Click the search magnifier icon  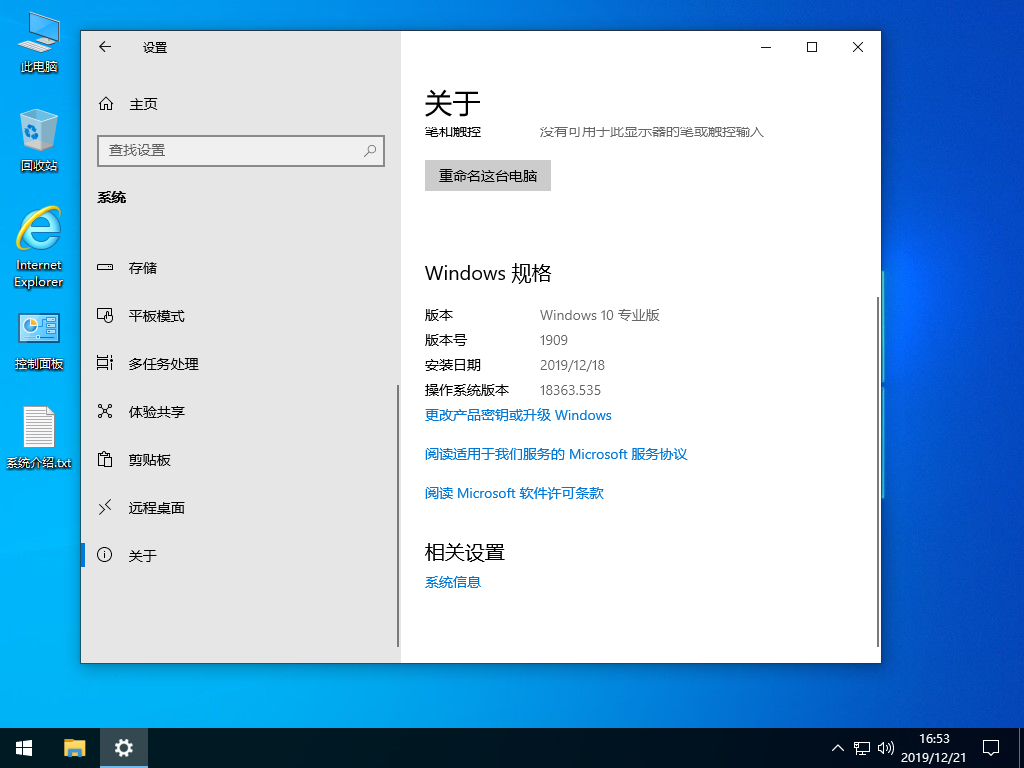(370, 151)
